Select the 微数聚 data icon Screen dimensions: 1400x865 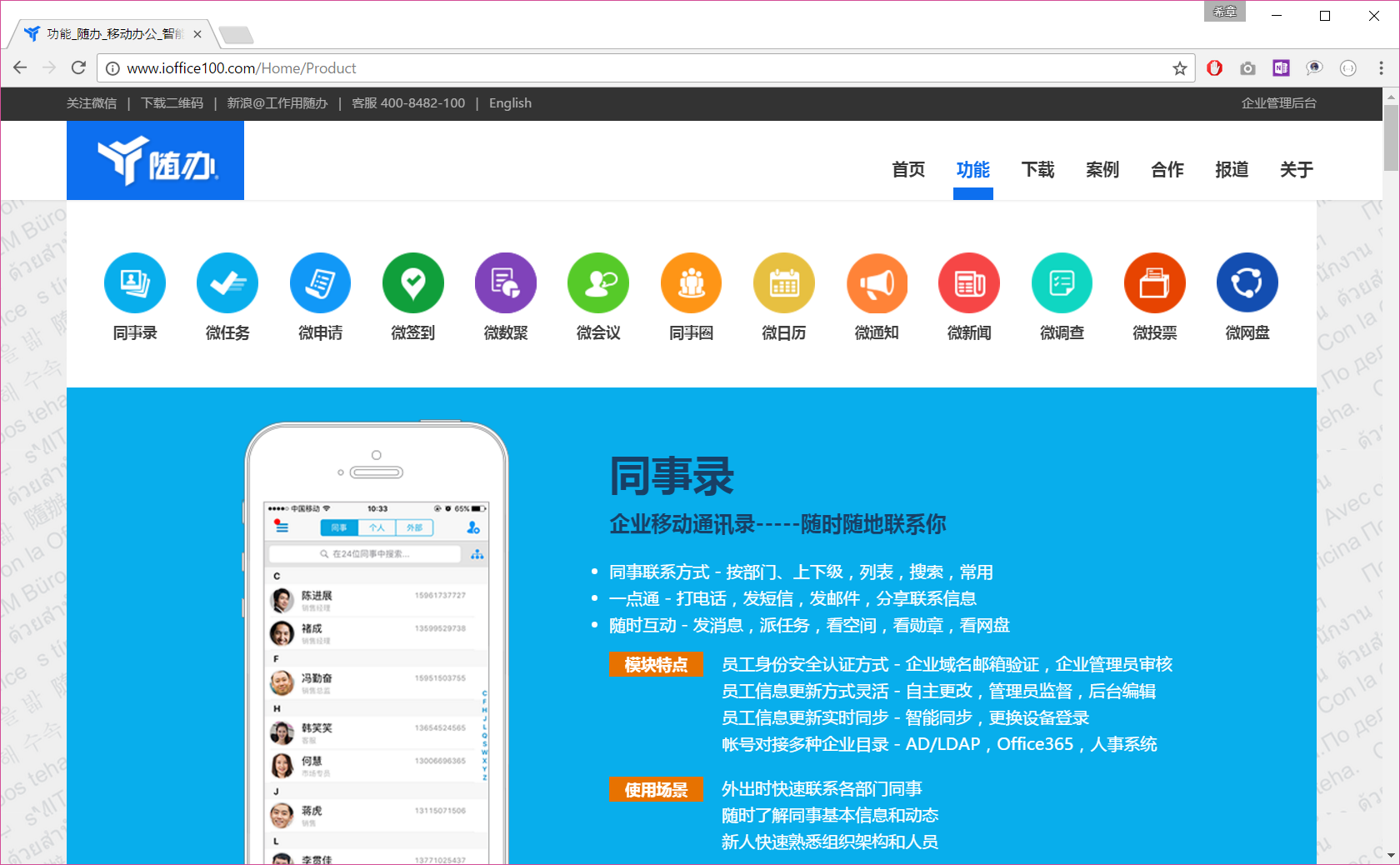pos(506,283)
